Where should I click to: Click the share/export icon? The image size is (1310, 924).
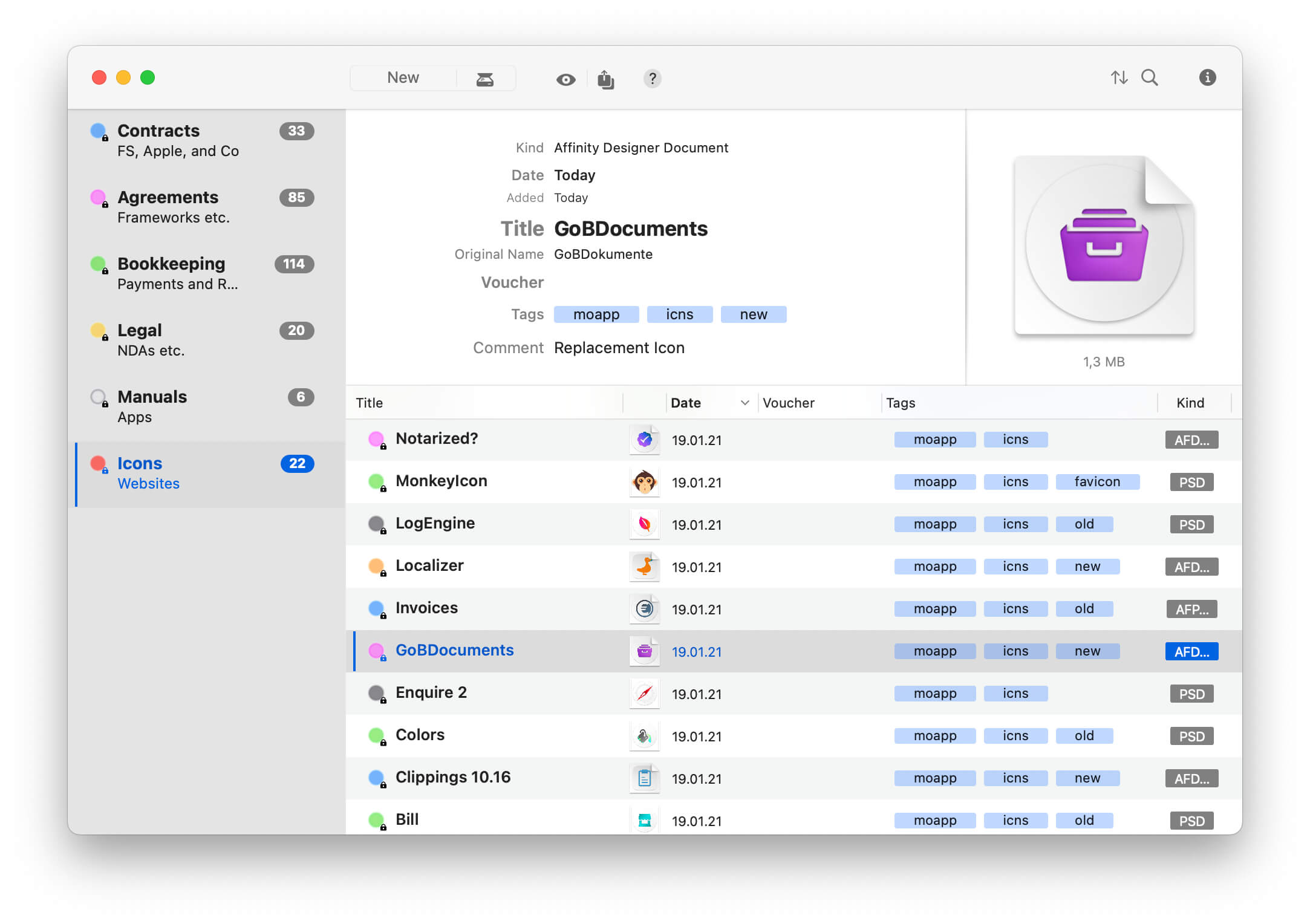(605, 79)
